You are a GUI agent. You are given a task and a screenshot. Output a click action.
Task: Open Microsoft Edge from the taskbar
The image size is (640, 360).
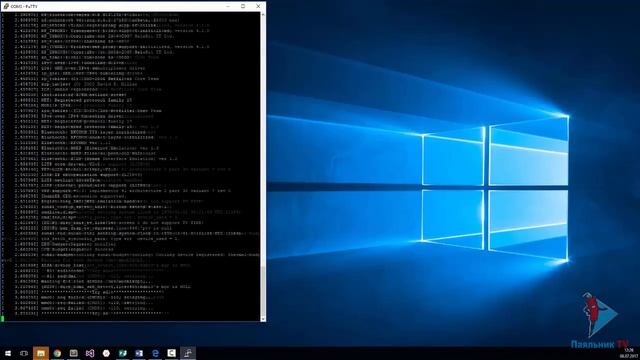[x=155, y=353]
